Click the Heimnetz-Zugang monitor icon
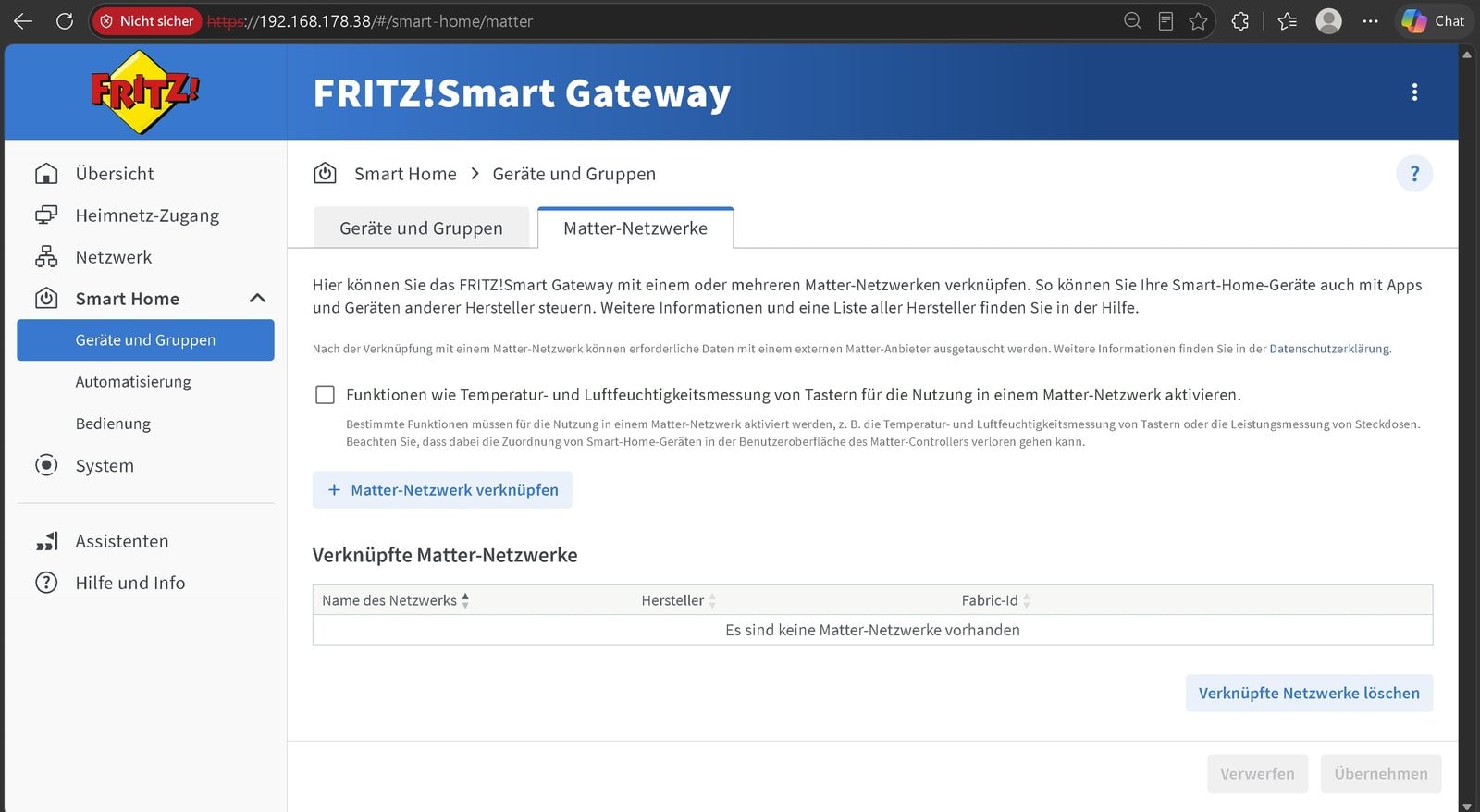This screenshot has width=1480, height=812. point(46,215)
